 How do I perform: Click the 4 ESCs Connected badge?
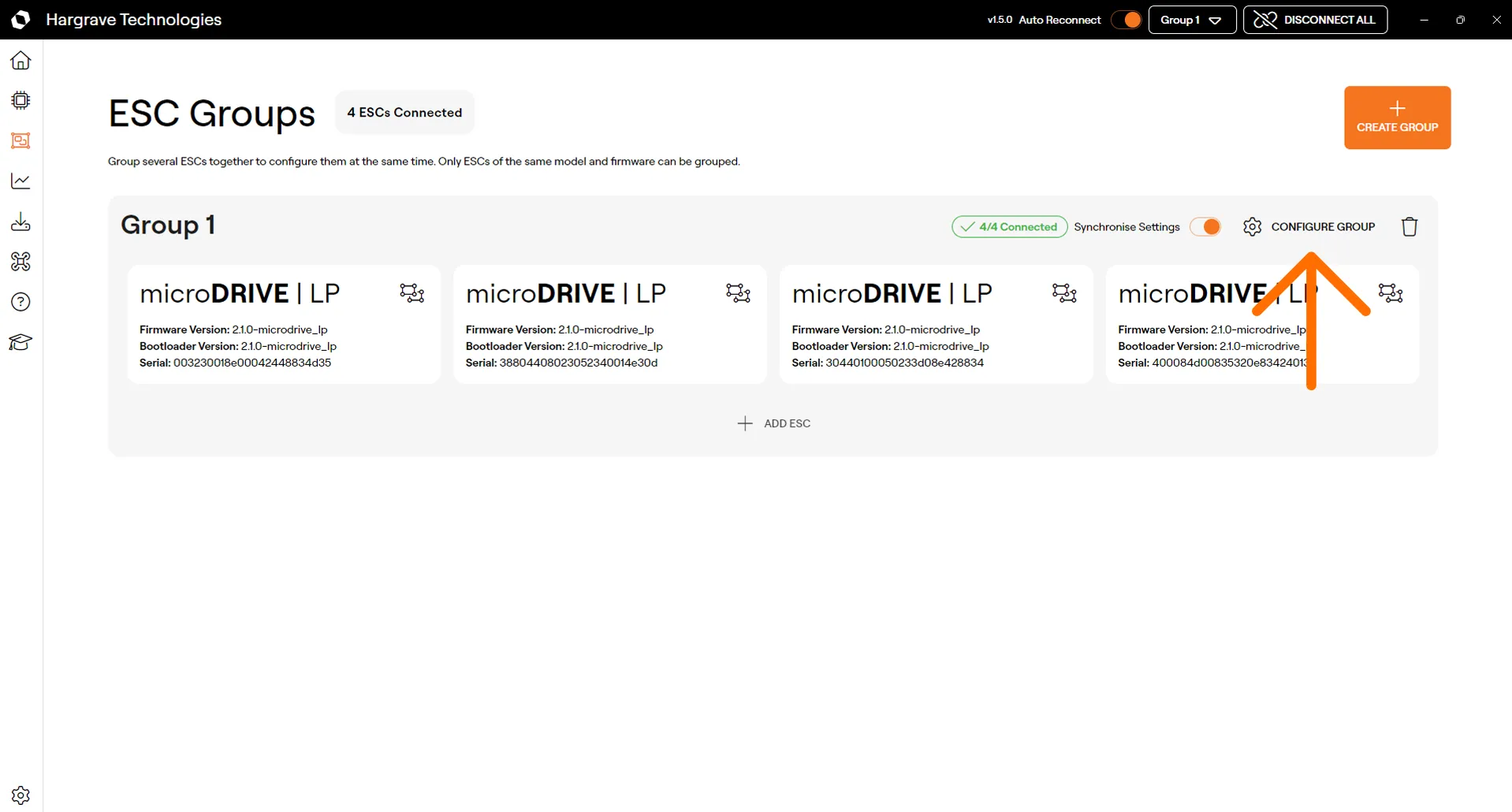(x=404, y=113)
